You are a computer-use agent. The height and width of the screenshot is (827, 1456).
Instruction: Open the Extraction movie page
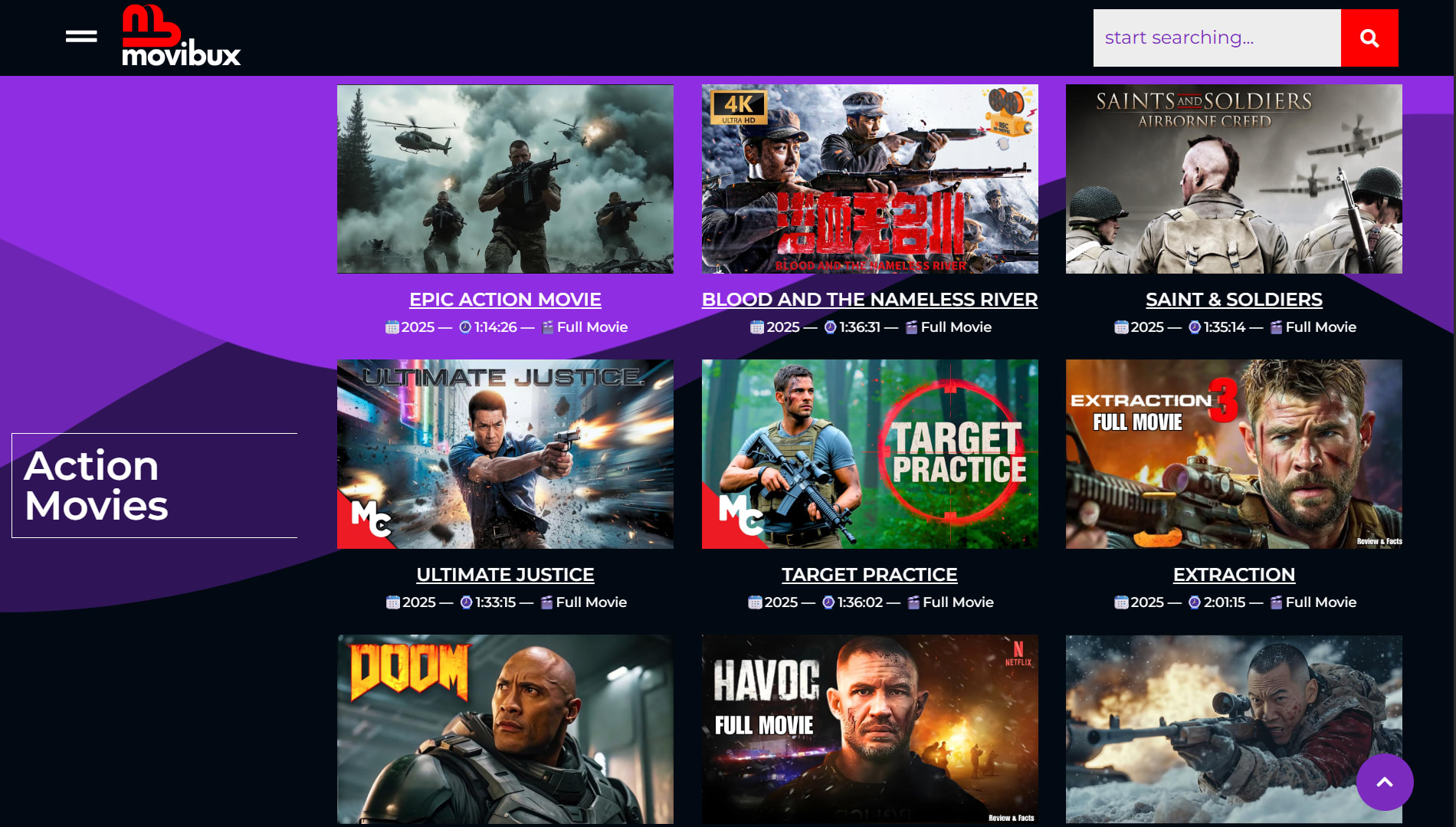click(x=1234, y=574)
